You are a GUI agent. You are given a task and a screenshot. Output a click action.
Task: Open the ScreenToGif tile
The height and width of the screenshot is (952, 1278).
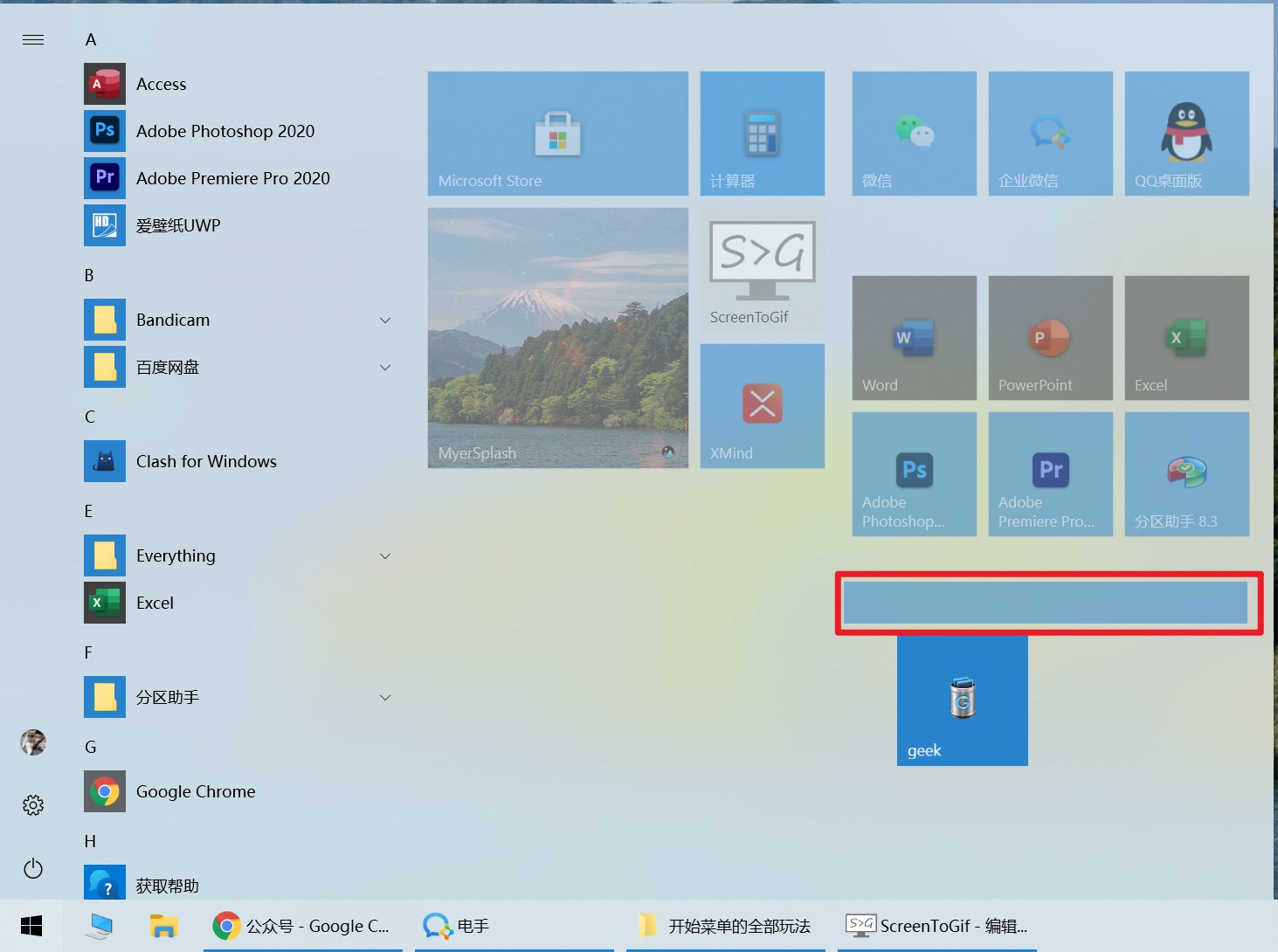(x=763, y=270)
